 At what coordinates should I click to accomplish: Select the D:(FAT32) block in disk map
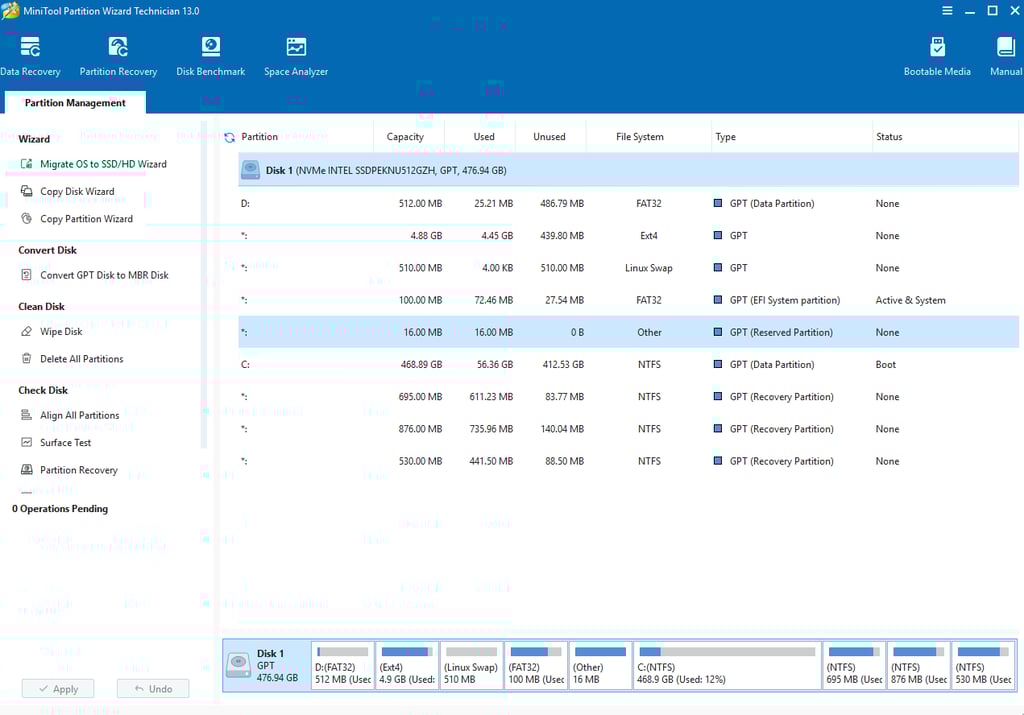[343, 665]
